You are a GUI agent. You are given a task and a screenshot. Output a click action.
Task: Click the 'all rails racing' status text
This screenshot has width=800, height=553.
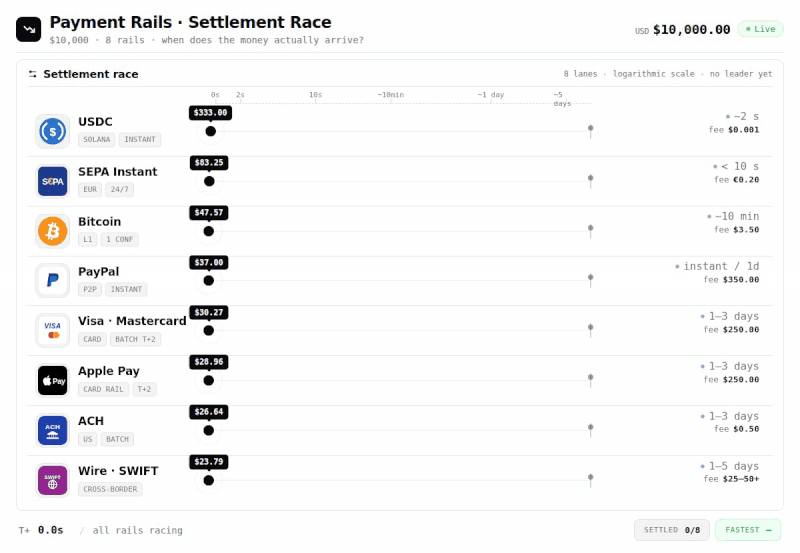pyautogui.click(x=137, y=531)
